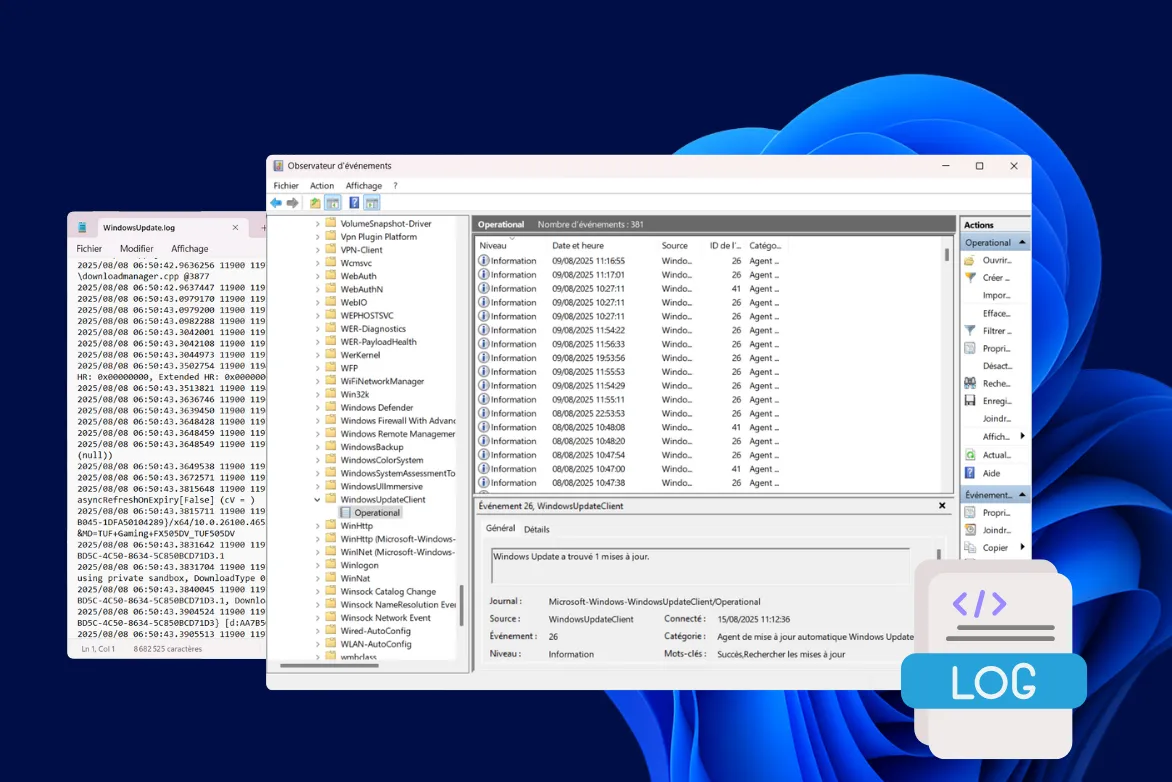The height and width of the screenshot is (782, 1172).
Task: Click the Filtrer funnel icon in Actions
Action: click(x=970, y=331)
